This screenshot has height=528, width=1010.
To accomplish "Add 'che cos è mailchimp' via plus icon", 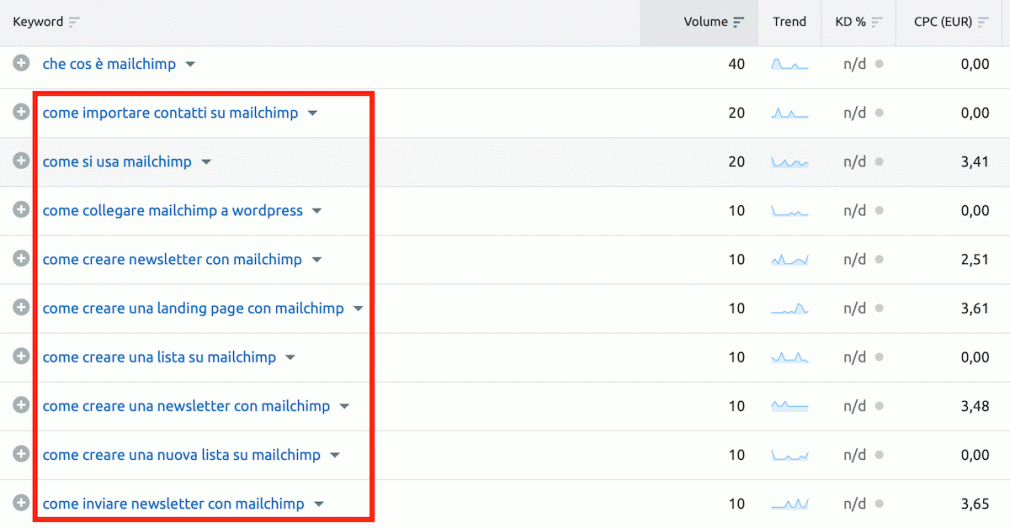I will [x=21, y=63].
